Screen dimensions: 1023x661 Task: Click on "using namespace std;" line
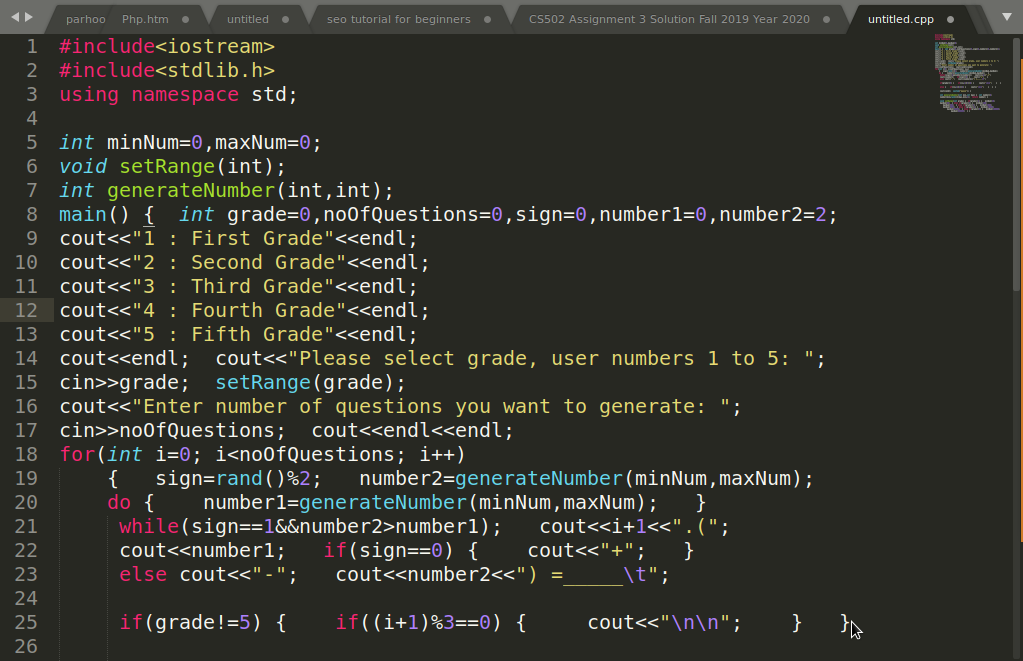pos(178,95)
